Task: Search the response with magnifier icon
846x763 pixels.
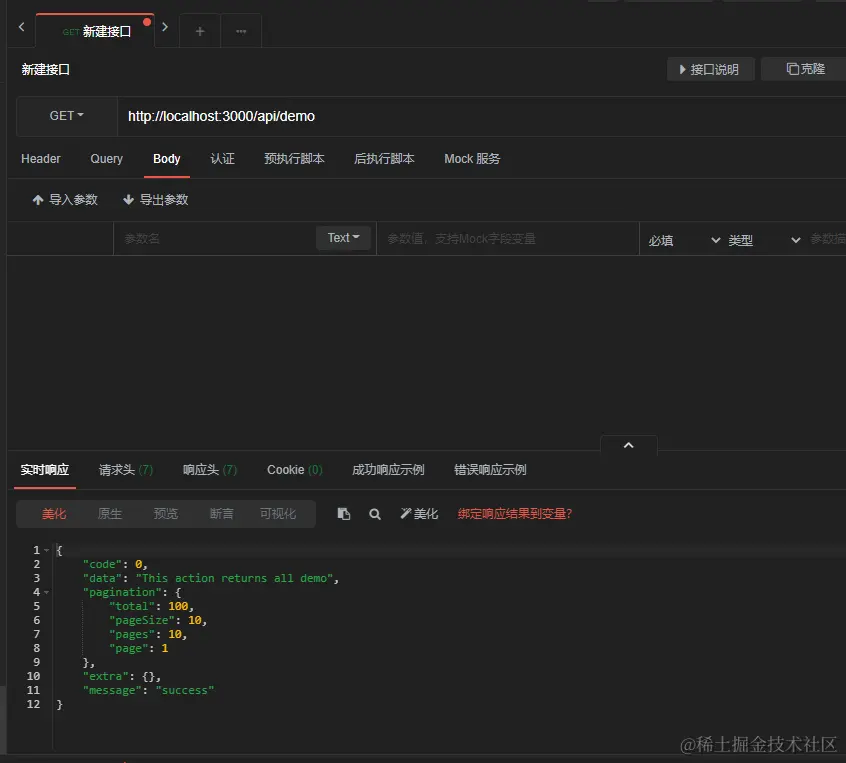Action: coord(374,514)
